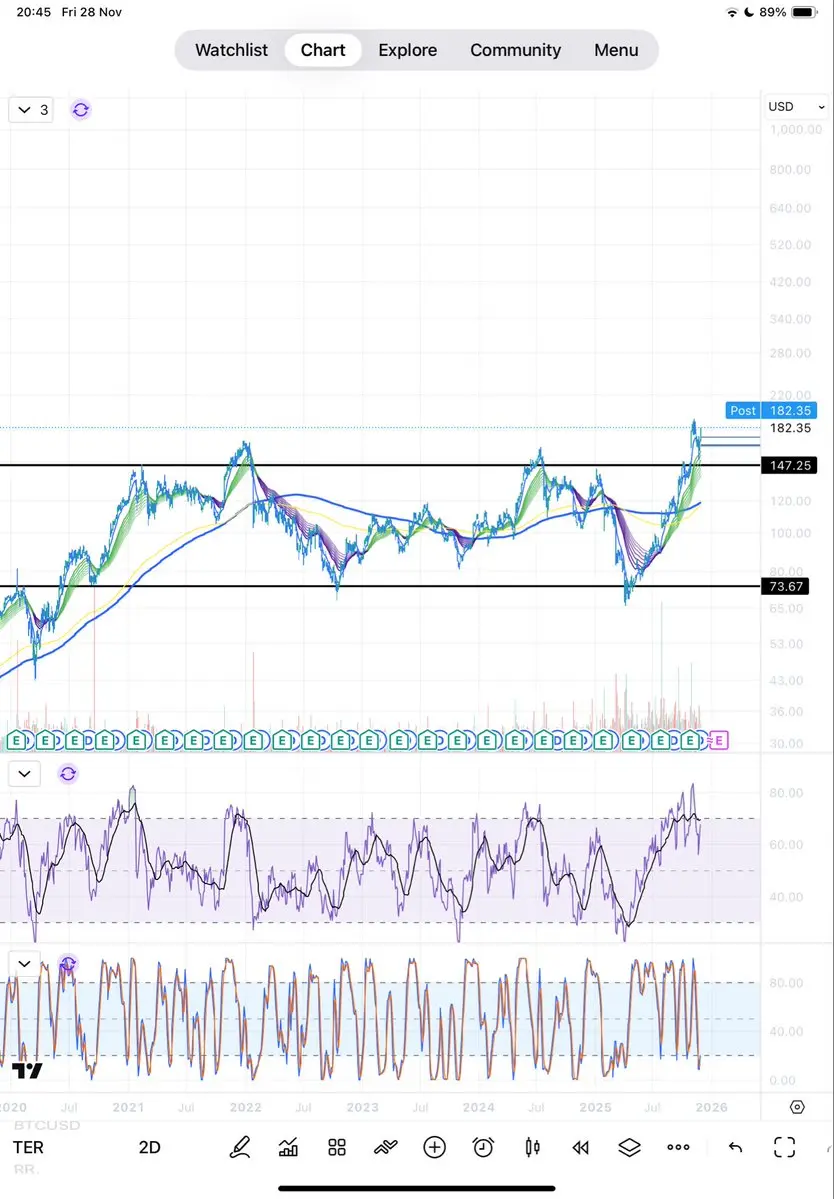834x1199 pixels.
Task: Open the Menu tab
Action: (x=616, y=50)
